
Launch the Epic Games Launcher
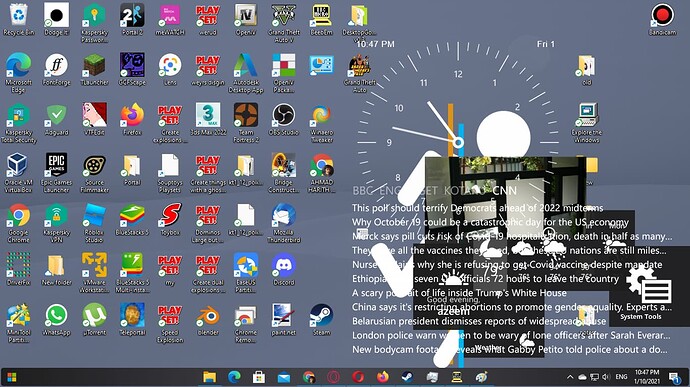(x=56, y=173)
